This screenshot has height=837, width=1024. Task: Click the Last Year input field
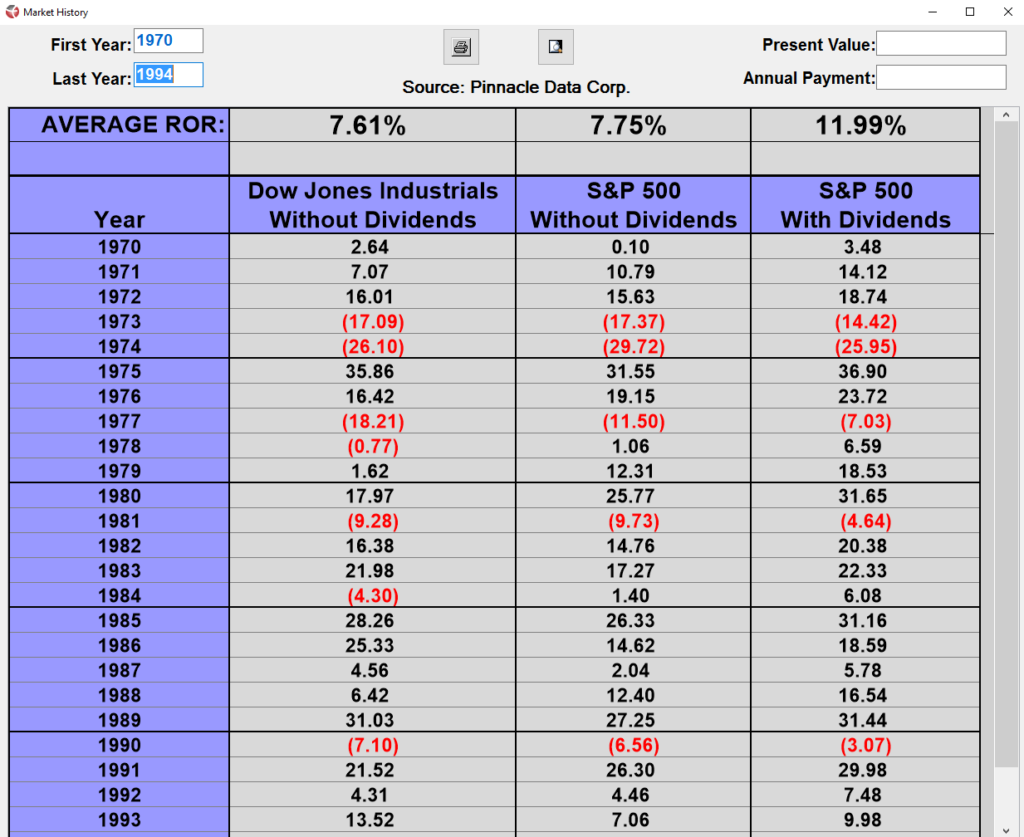(x=168, y=75)
